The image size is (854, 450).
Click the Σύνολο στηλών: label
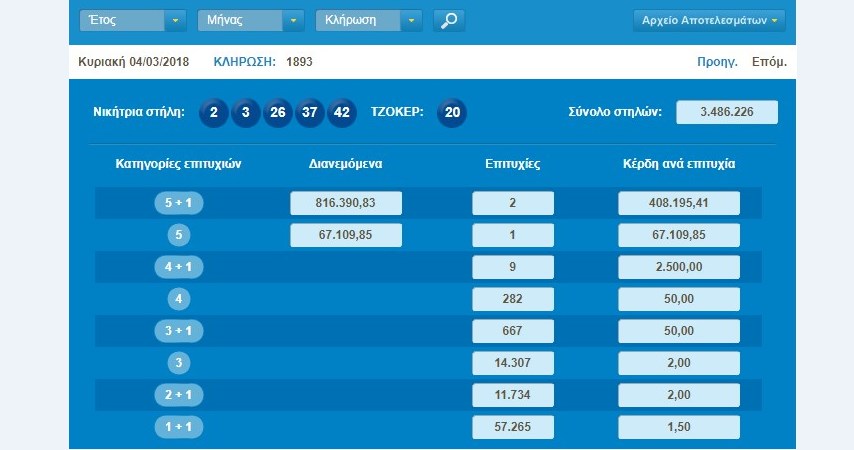point(615,112)
